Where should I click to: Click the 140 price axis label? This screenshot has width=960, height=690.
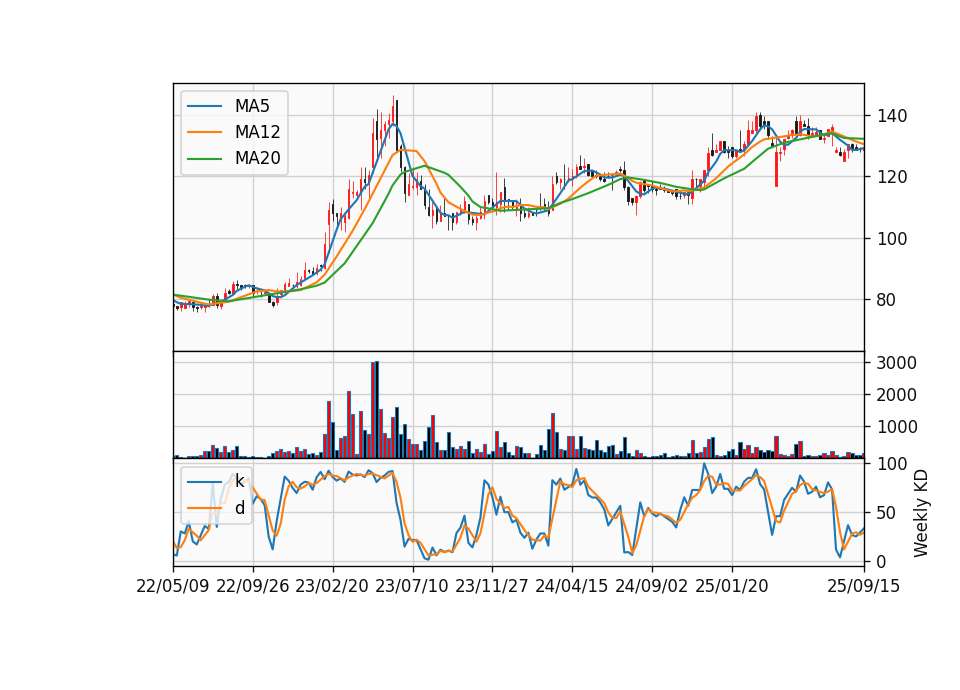click(x=891, y=116)
